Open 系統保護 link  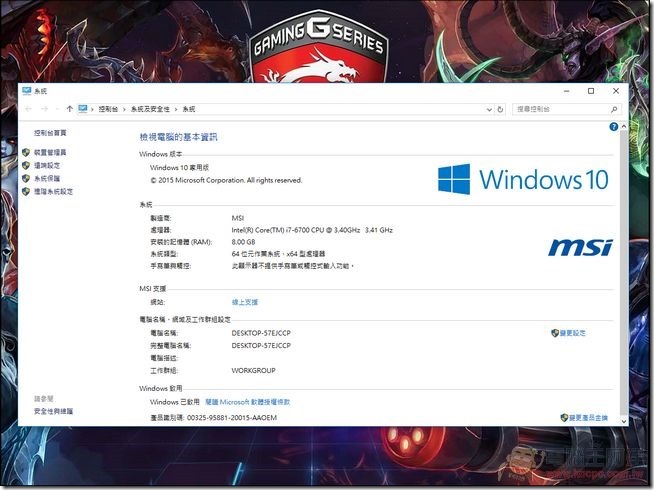pyautogui.click(x=47, y=178)
